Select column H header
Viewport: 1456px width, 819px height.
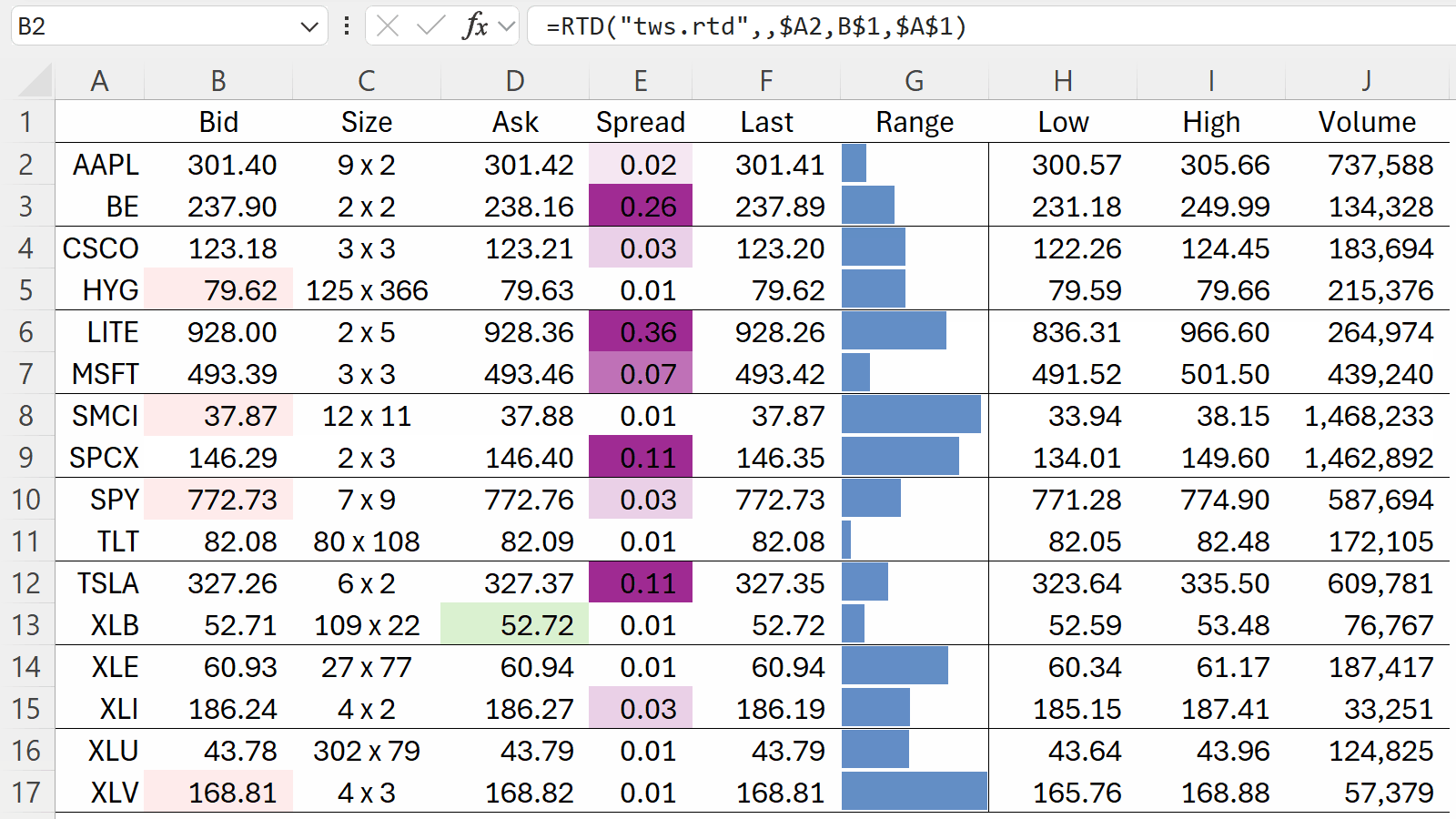(1063, 81)
